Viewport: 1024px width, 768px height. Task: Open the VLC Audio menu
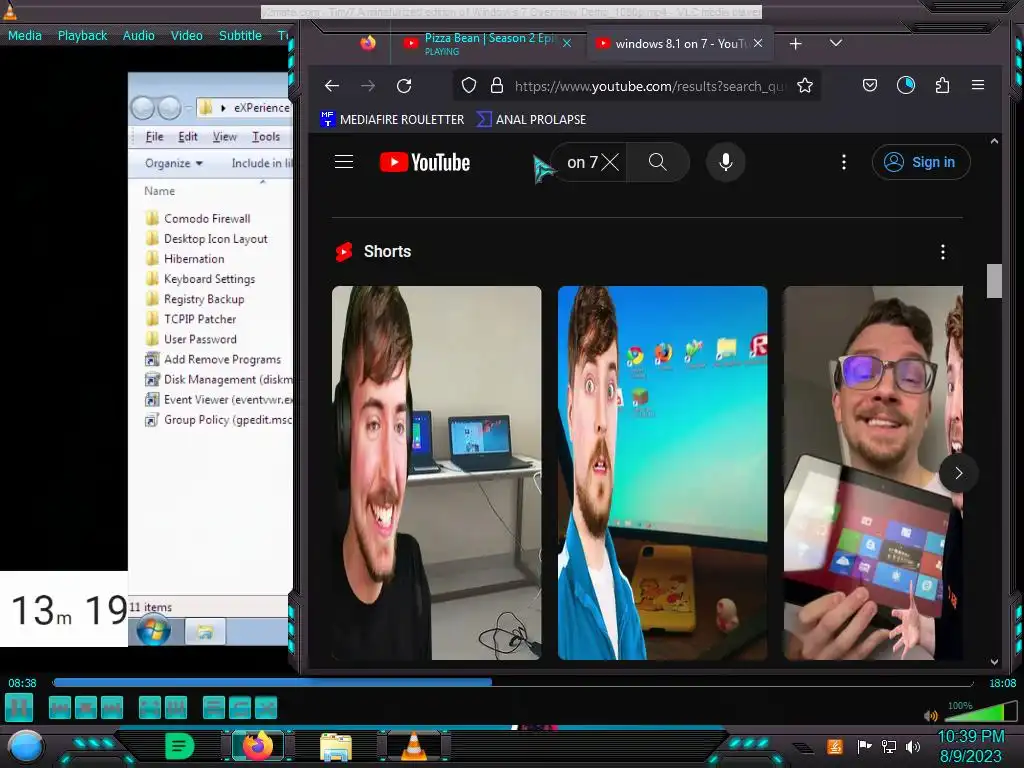pos(138,35)
